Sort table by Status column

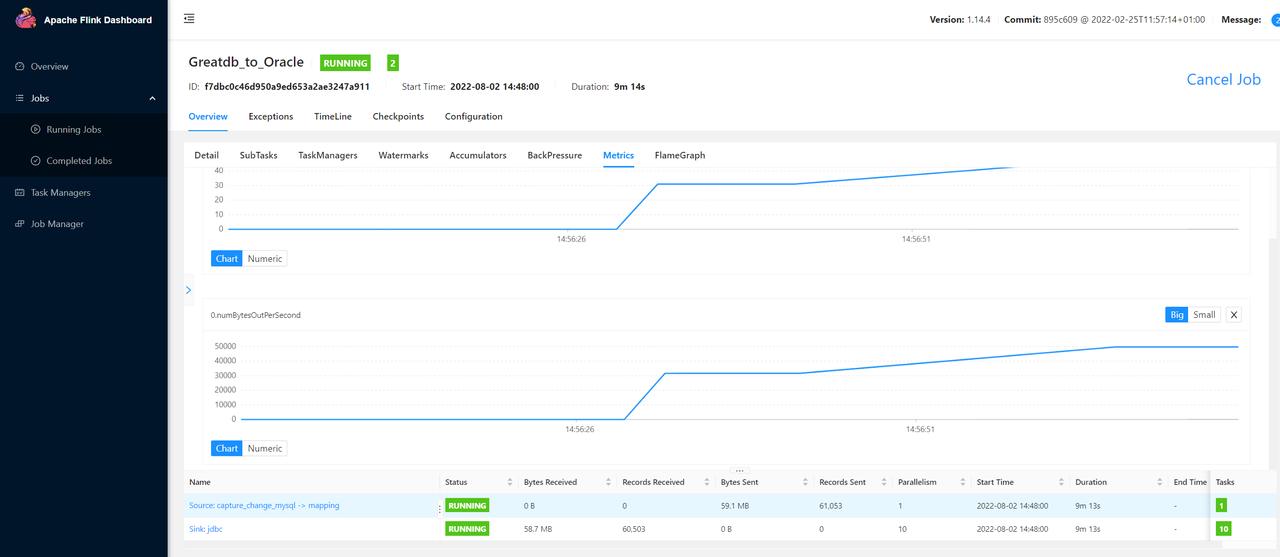pyautogui.click(x=510, y=482)
